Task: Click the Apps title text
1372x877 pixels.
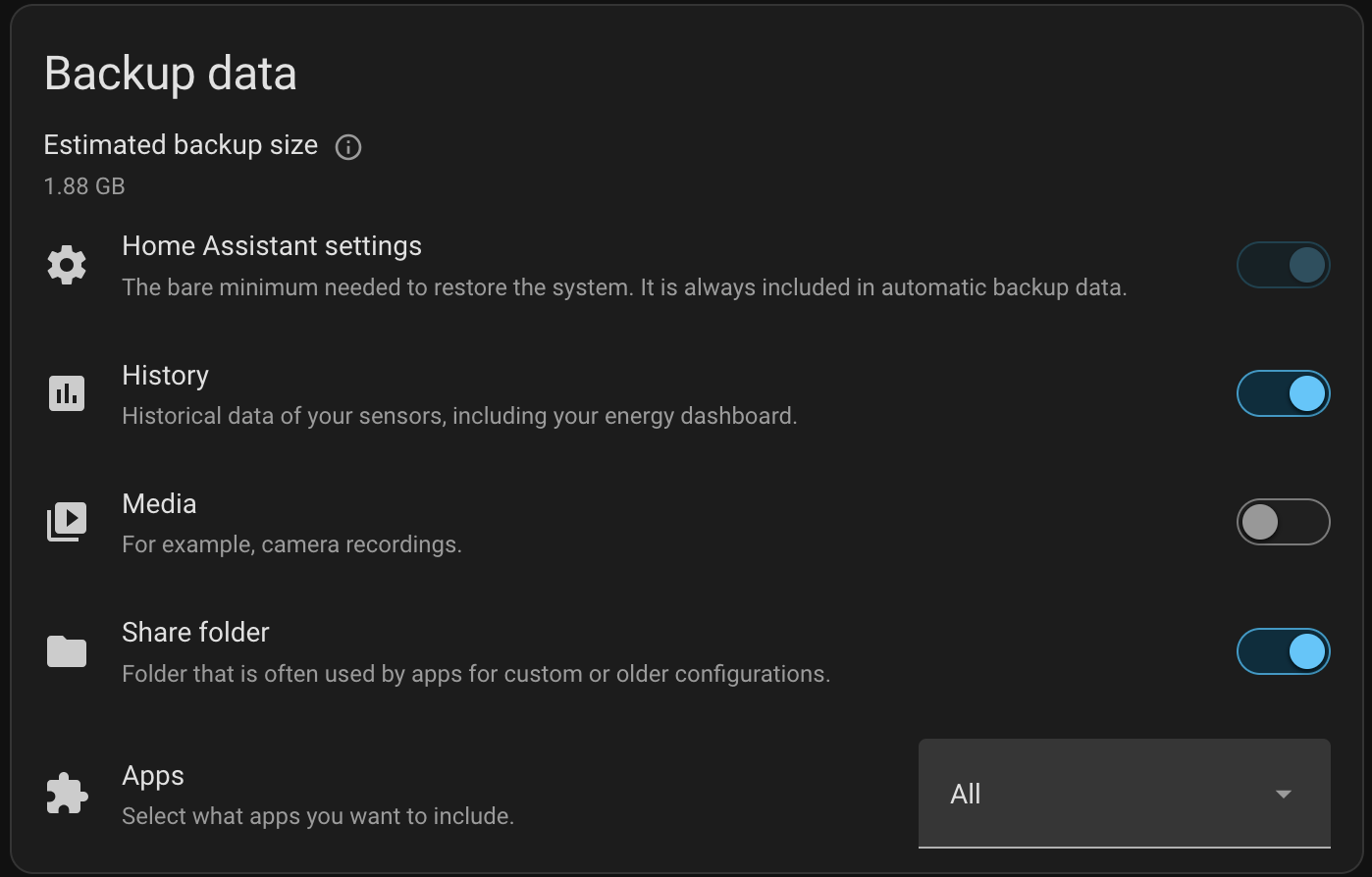Action: point(153,776)
